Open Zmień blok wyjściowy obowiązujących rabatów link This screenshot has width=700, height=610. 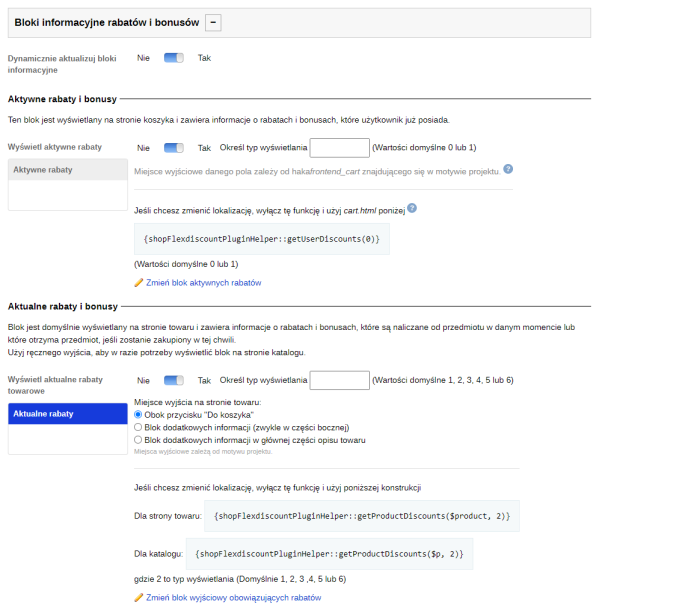click(234, 597)
